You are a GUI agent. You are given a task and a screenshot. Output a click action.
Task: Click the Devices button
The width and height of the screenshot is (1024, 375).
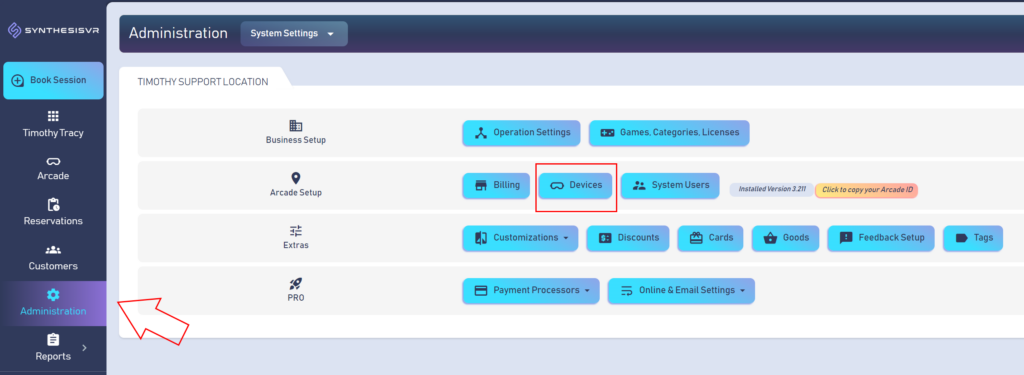coord(575,186)
